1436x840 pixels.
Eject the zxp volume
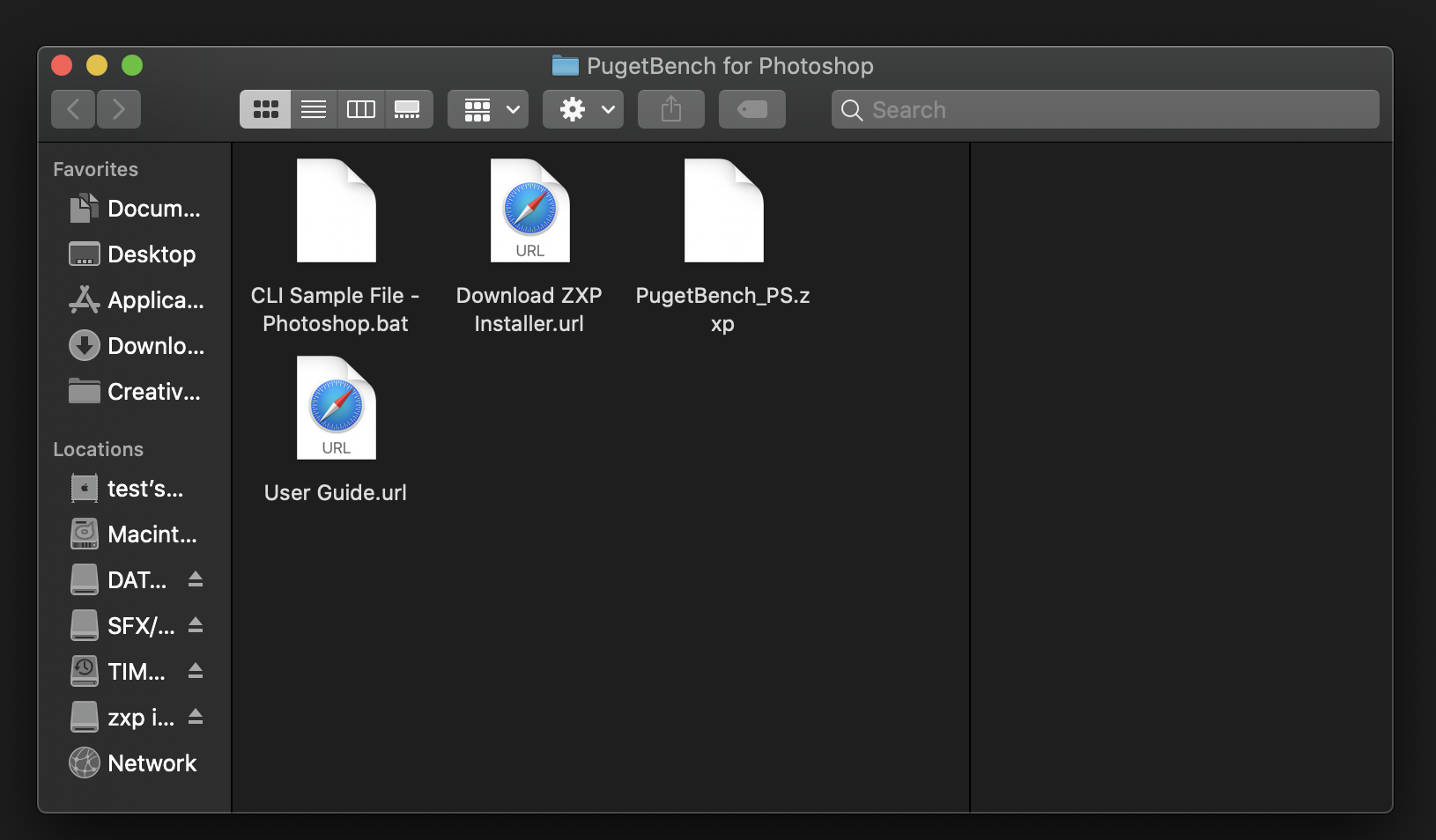click(x=196, y=717)
